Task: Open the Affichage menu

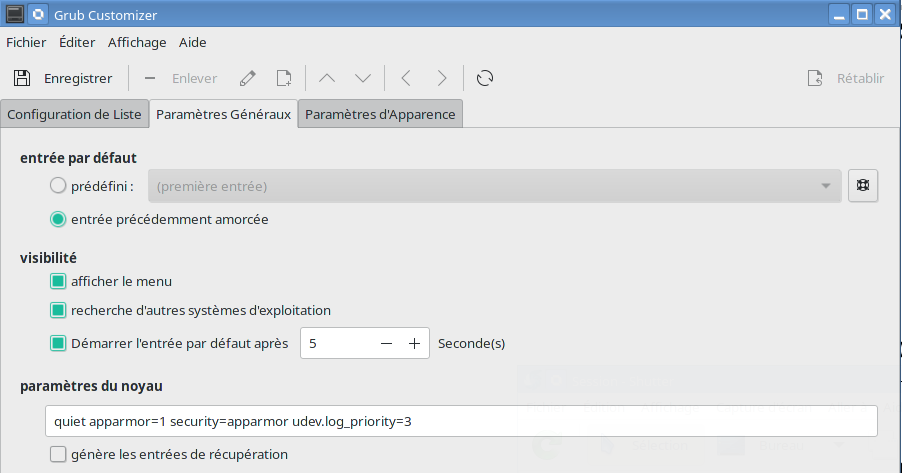Action: (x=137, y=43)
